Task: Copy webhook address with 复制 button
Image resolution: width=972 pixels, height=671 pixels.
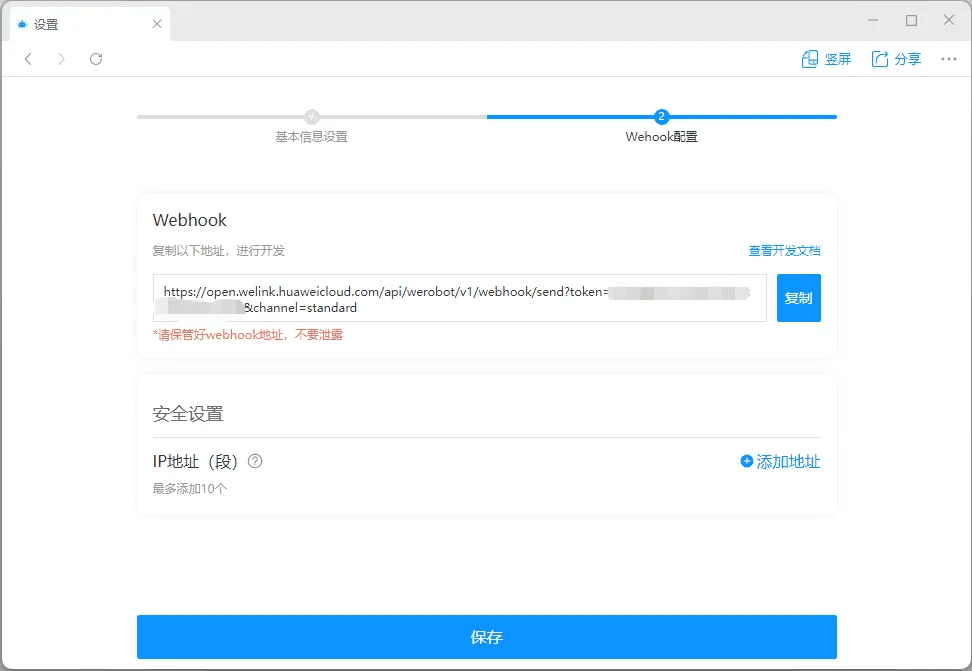Action: [x=798, y=298]
